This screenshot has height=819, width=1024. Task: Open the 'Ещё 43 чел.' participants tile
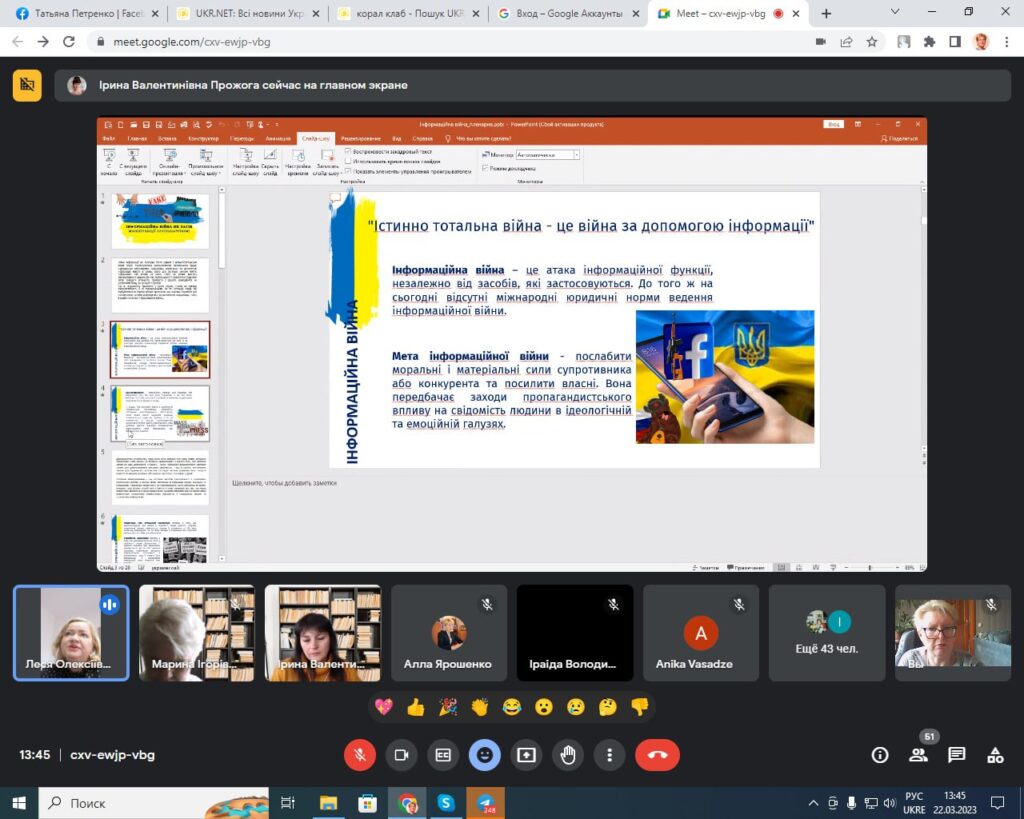(x=827, y=633)
